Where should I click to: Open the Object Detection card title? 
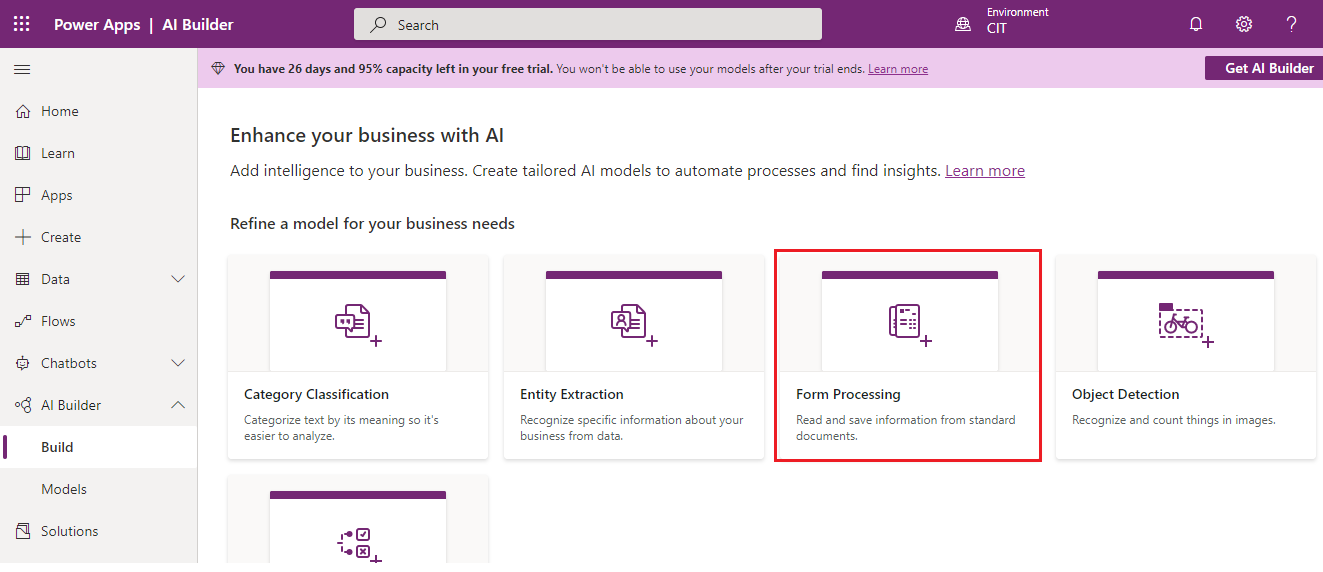(1126, 394)
